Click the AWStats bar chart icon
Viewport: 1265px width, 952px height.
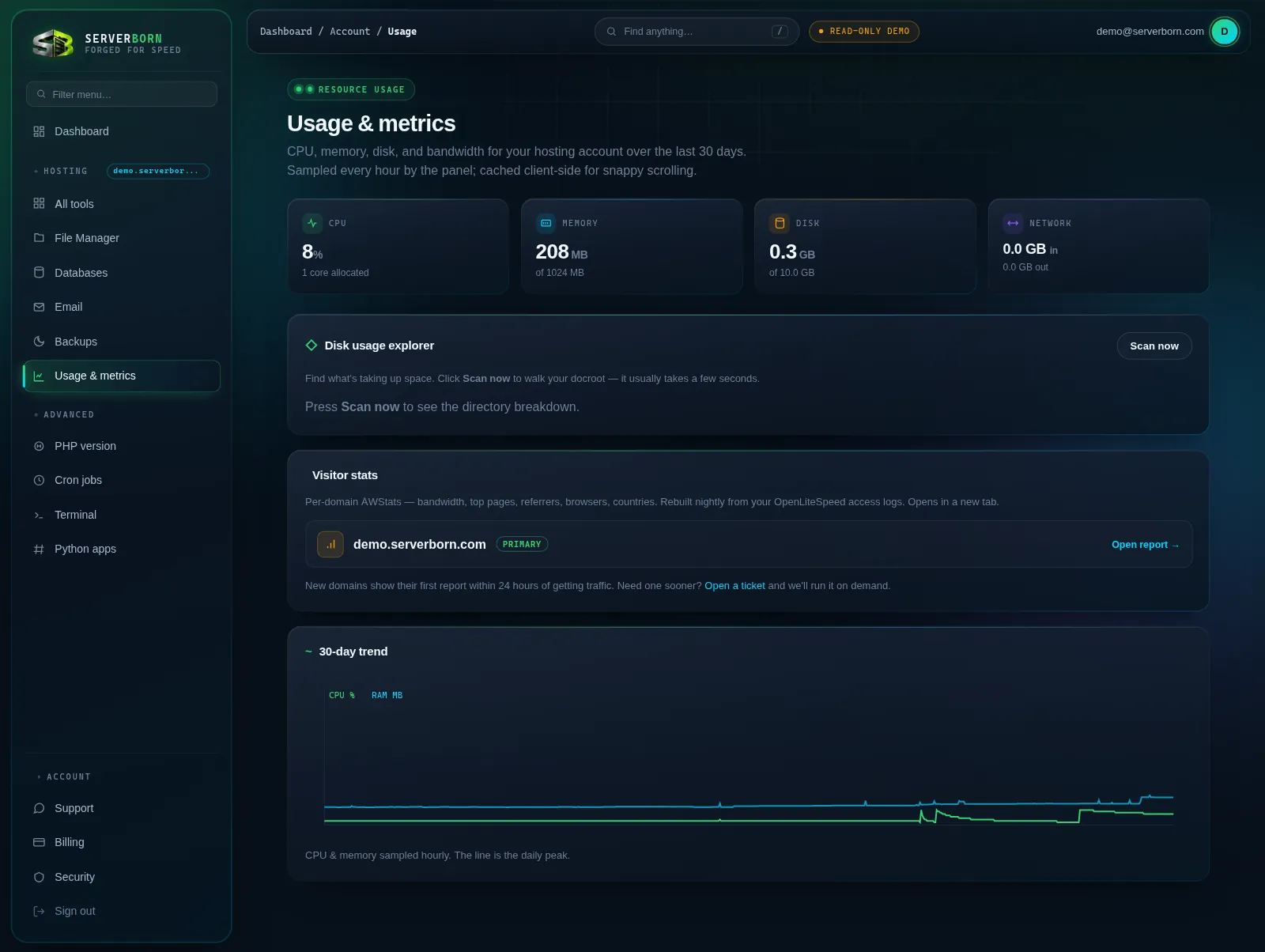click(x=330, y=544)
